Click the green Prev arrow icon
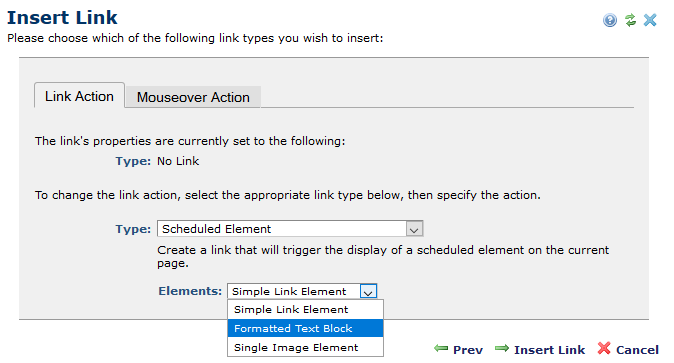This screenshot has height=363, width=674. click(x=441, y=348)
